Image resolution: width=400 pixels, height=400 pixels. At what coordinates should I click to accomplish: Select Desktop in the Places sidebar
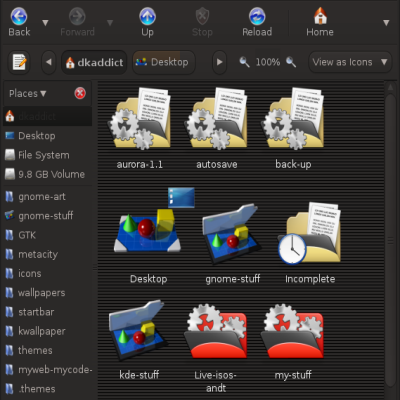(48, 136)
